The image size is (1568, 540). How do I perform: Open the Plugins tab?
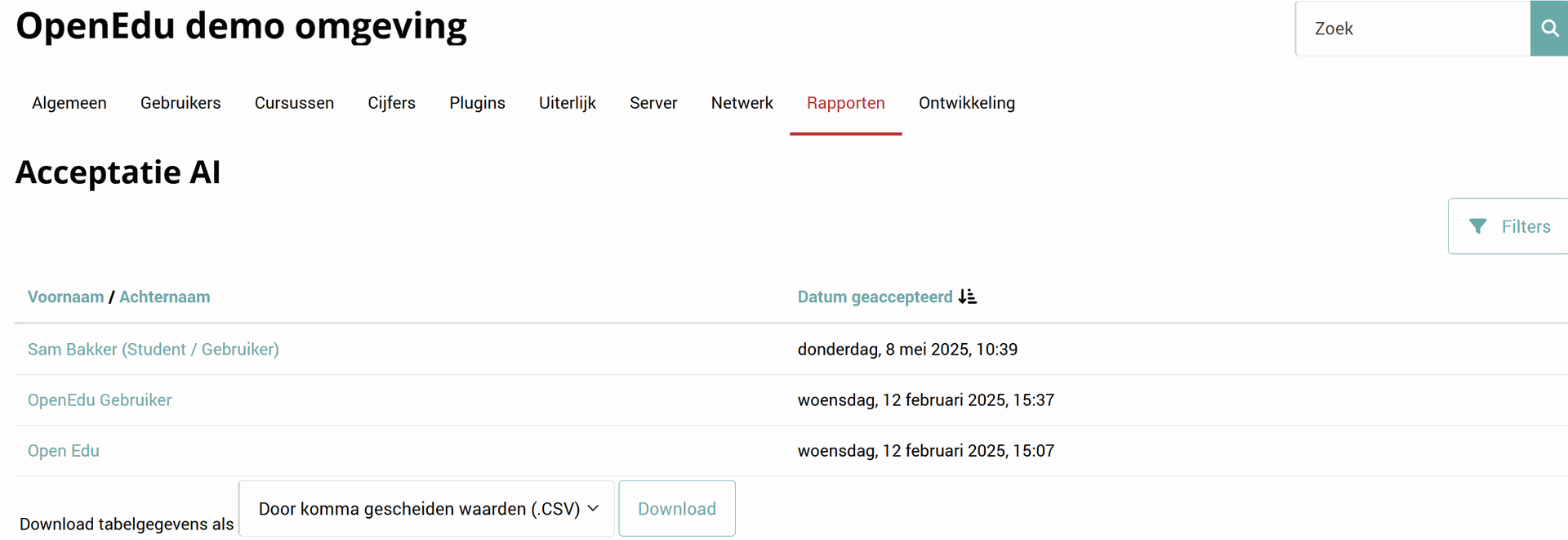click(x=477, y=103)
